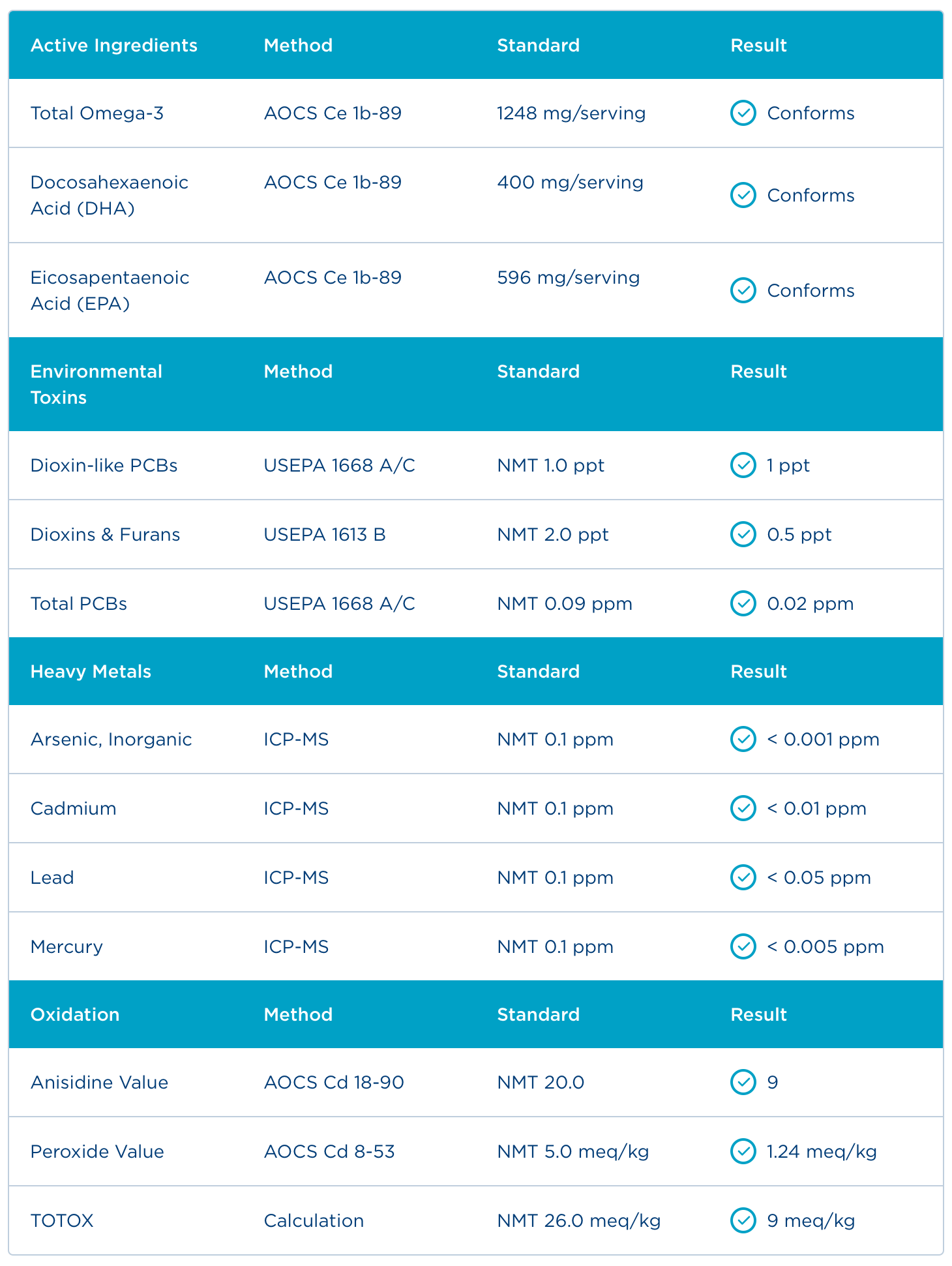Click the Heavy Metals section header
This screenshot has width=952, height=1266.
click(91, 671)
